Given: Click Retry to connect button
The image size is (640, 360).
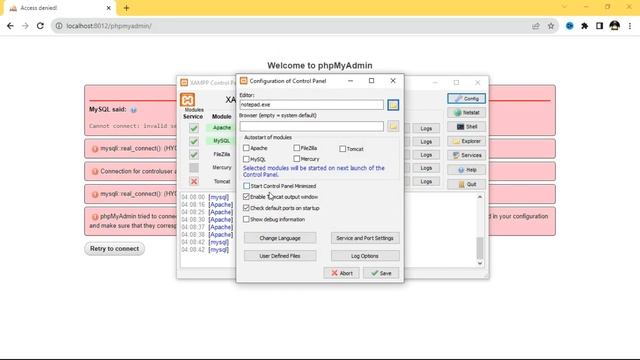Looking at the screenshot, I should pyautogui.click(x=115, y=249).
